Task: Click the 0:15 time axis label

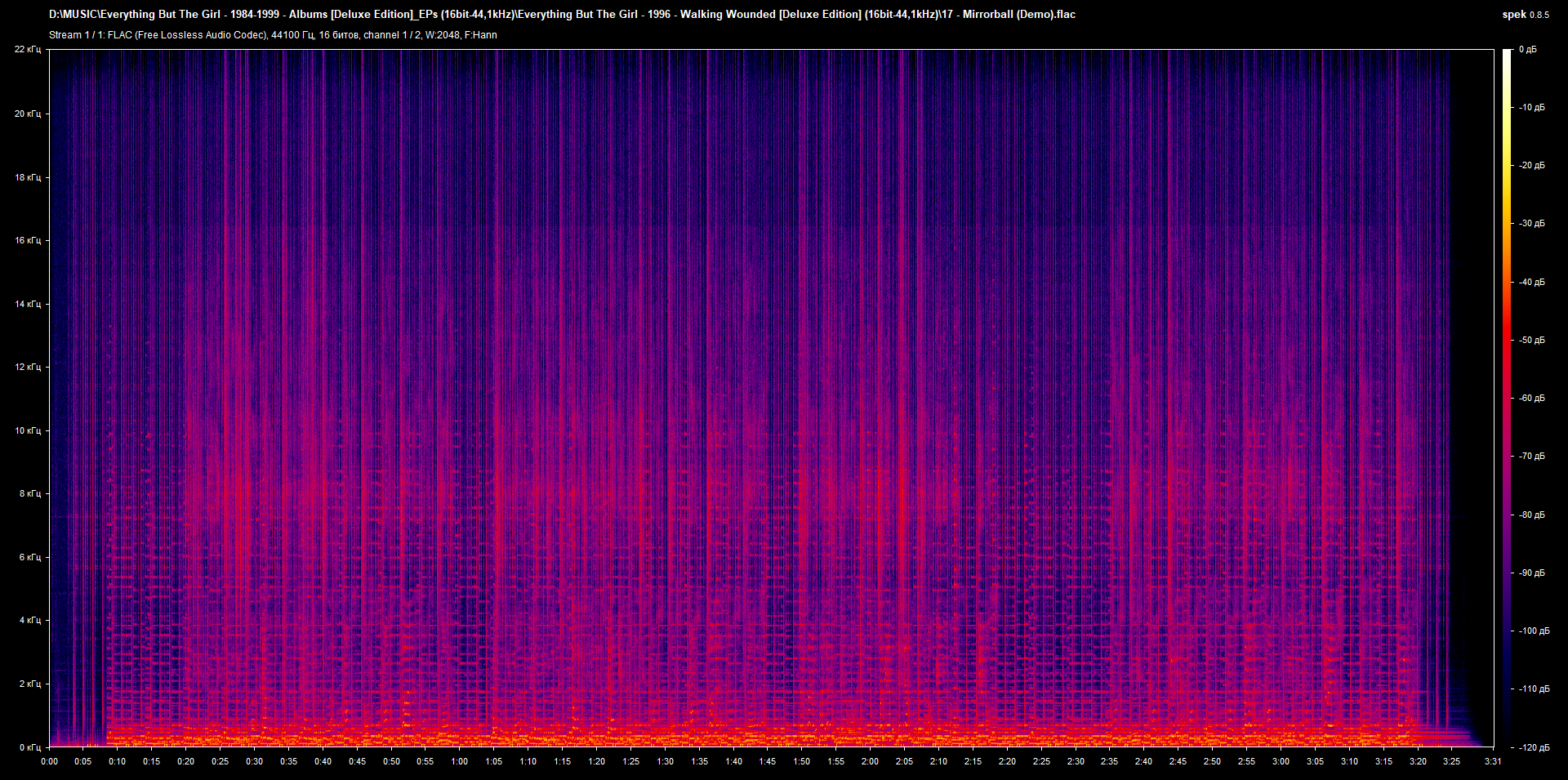Action: 152,762
